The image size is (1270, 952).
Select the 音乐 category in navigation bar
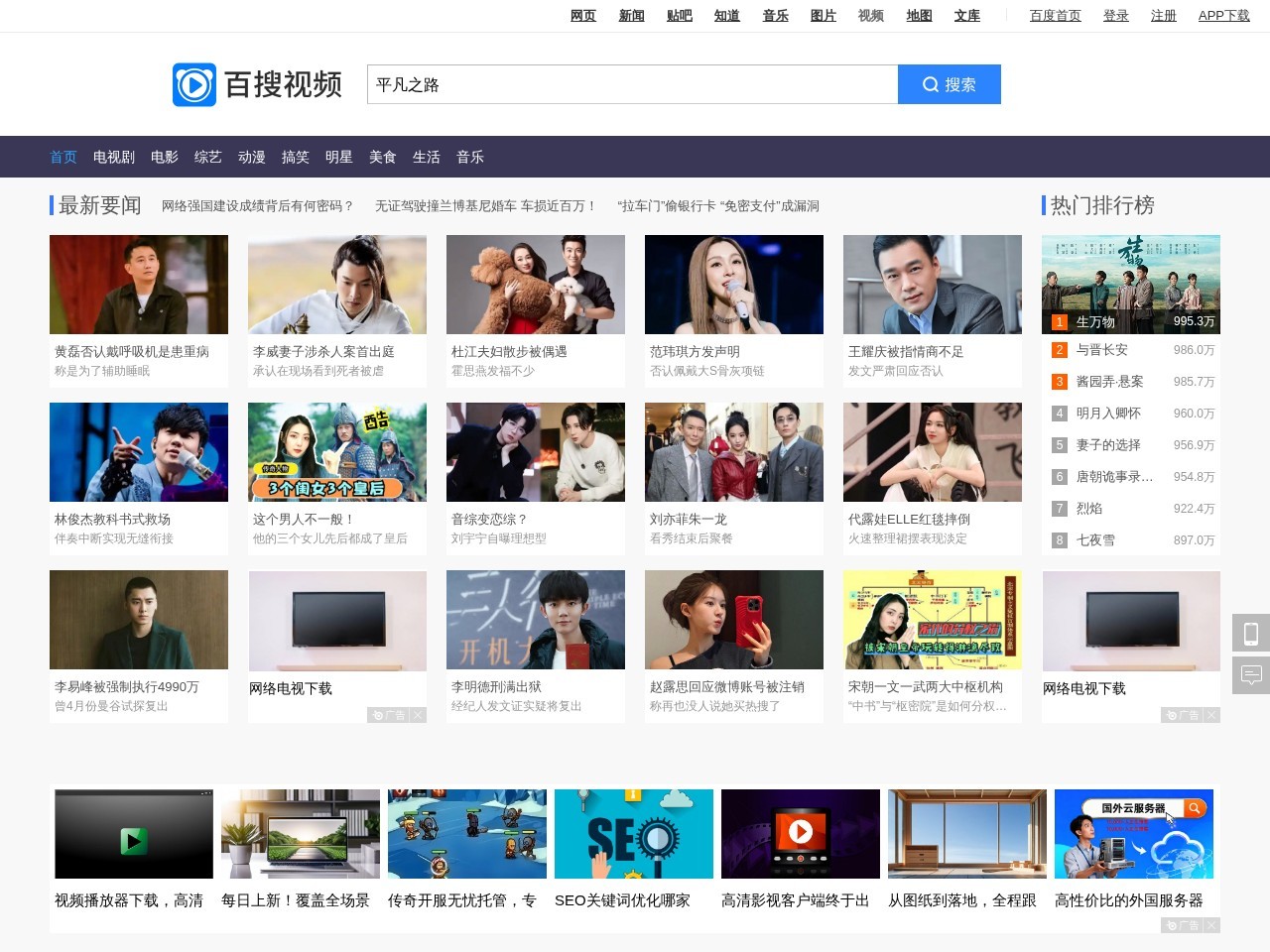470,157
